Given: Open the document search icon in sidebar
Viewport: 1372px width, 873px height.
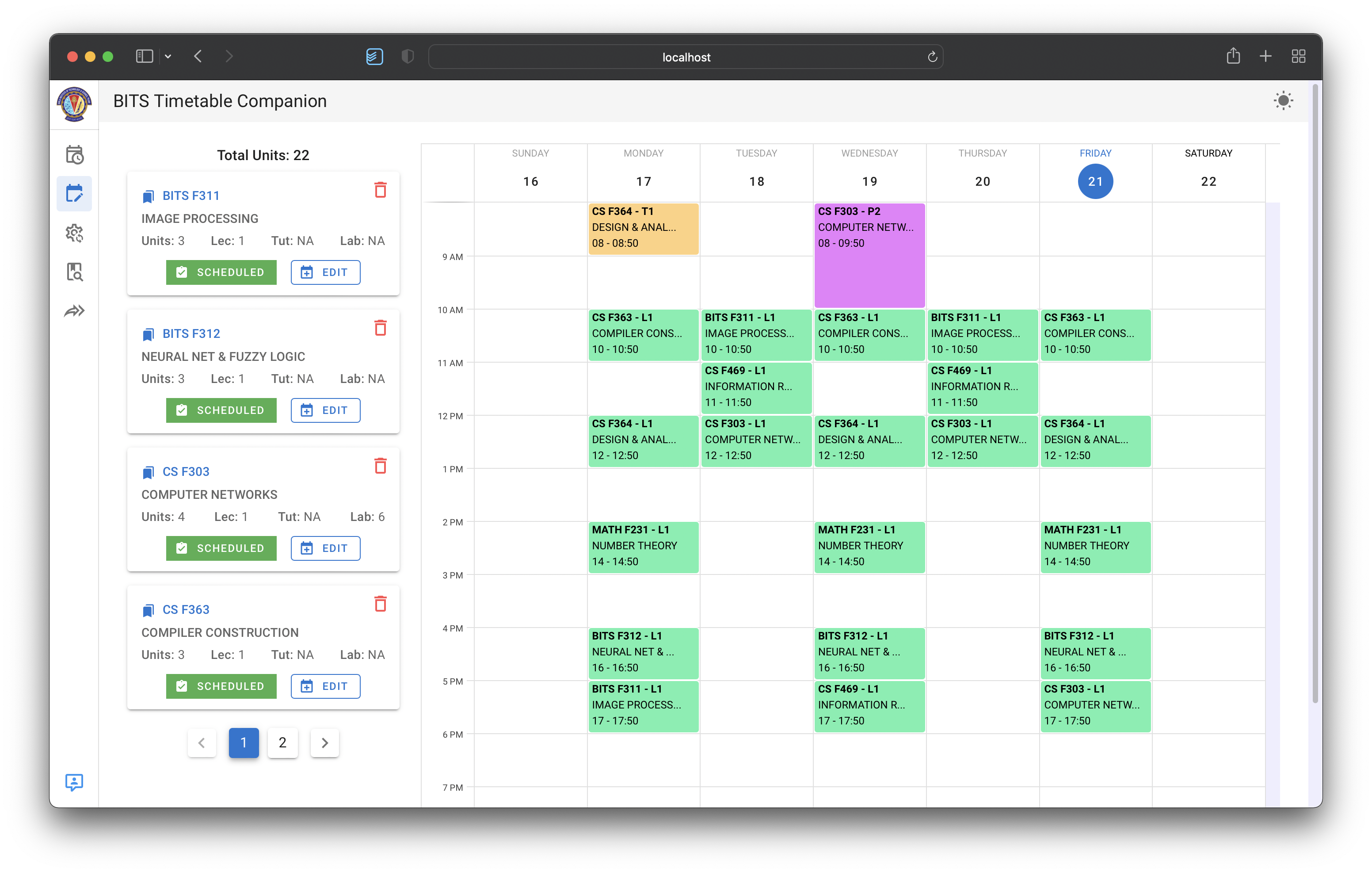Looking at the screenshot, I should click(x=75, y=272).
